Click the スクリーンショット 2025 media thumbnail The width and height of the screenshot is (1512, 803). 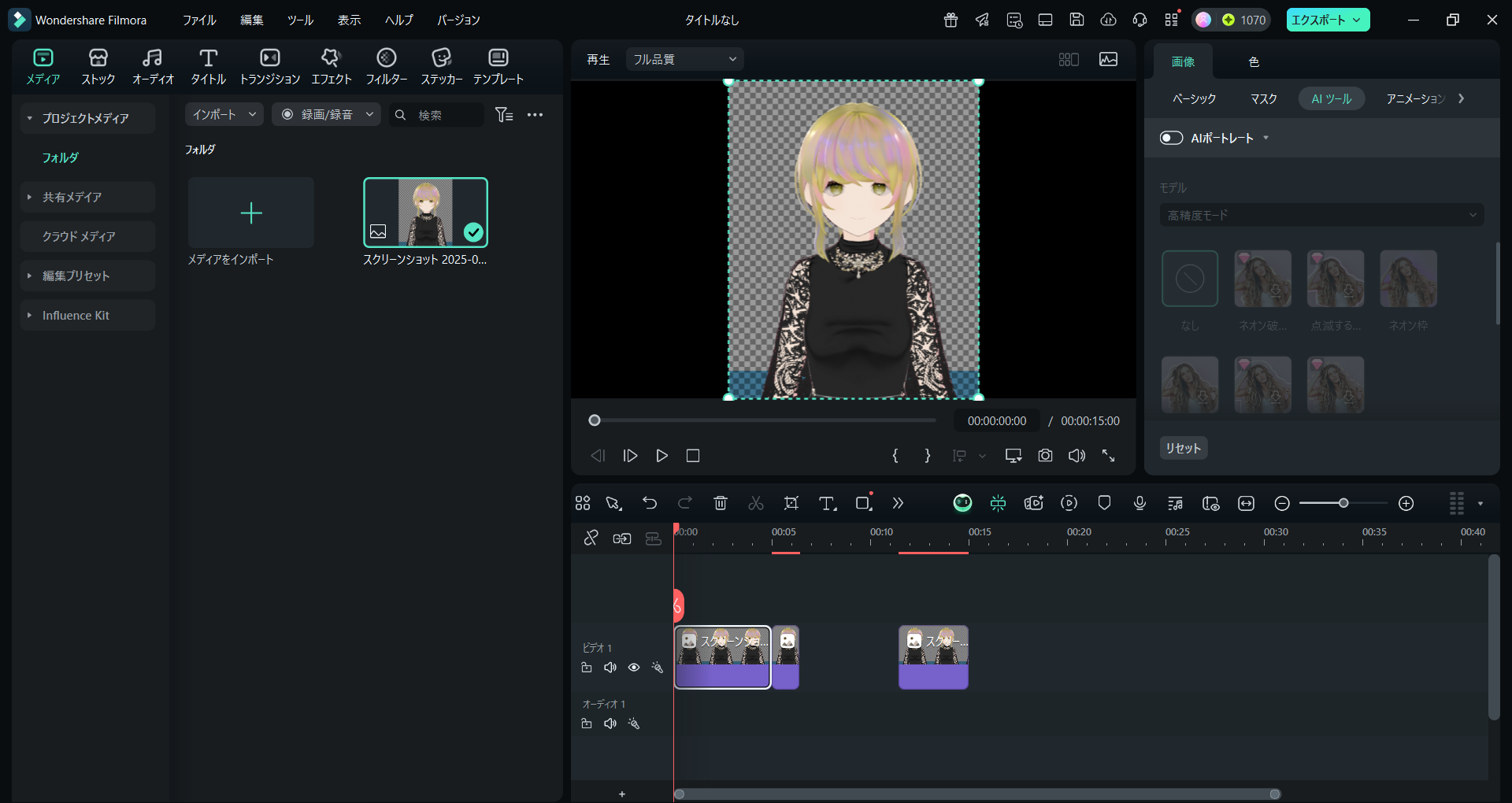(x=425, y=213)
